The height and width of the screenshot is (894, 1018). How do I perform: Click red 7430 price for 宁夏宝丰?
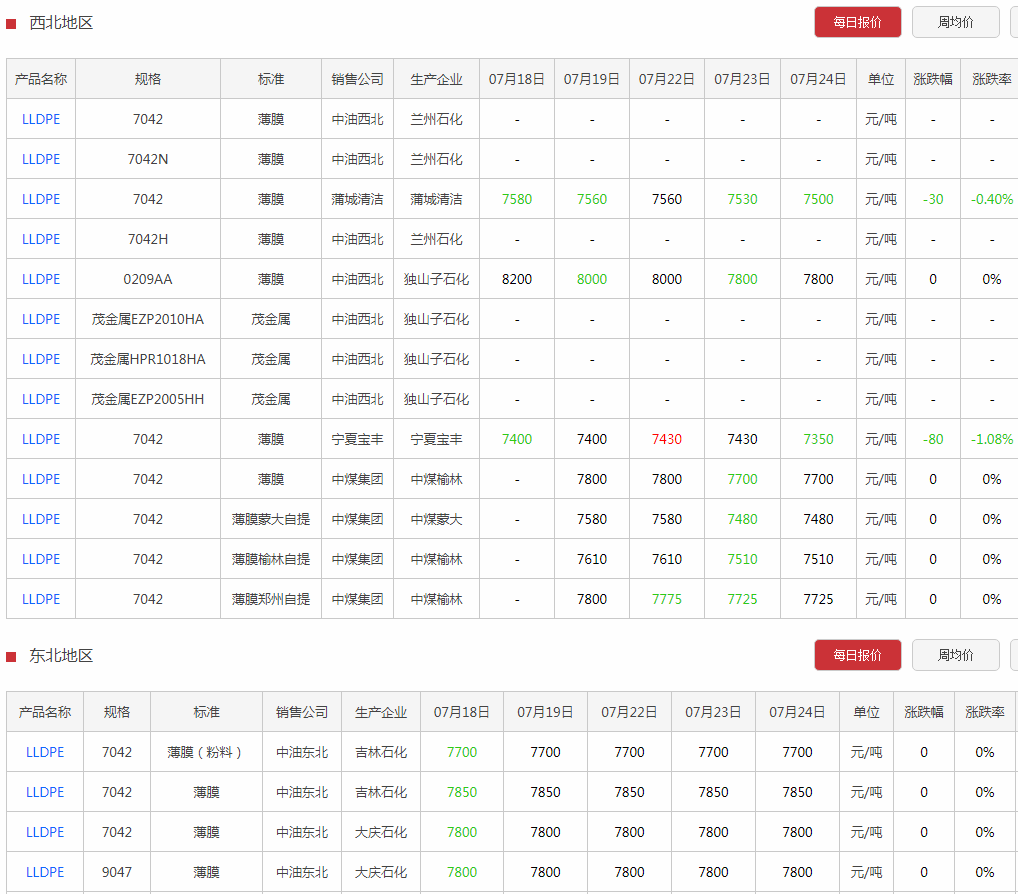667,440
